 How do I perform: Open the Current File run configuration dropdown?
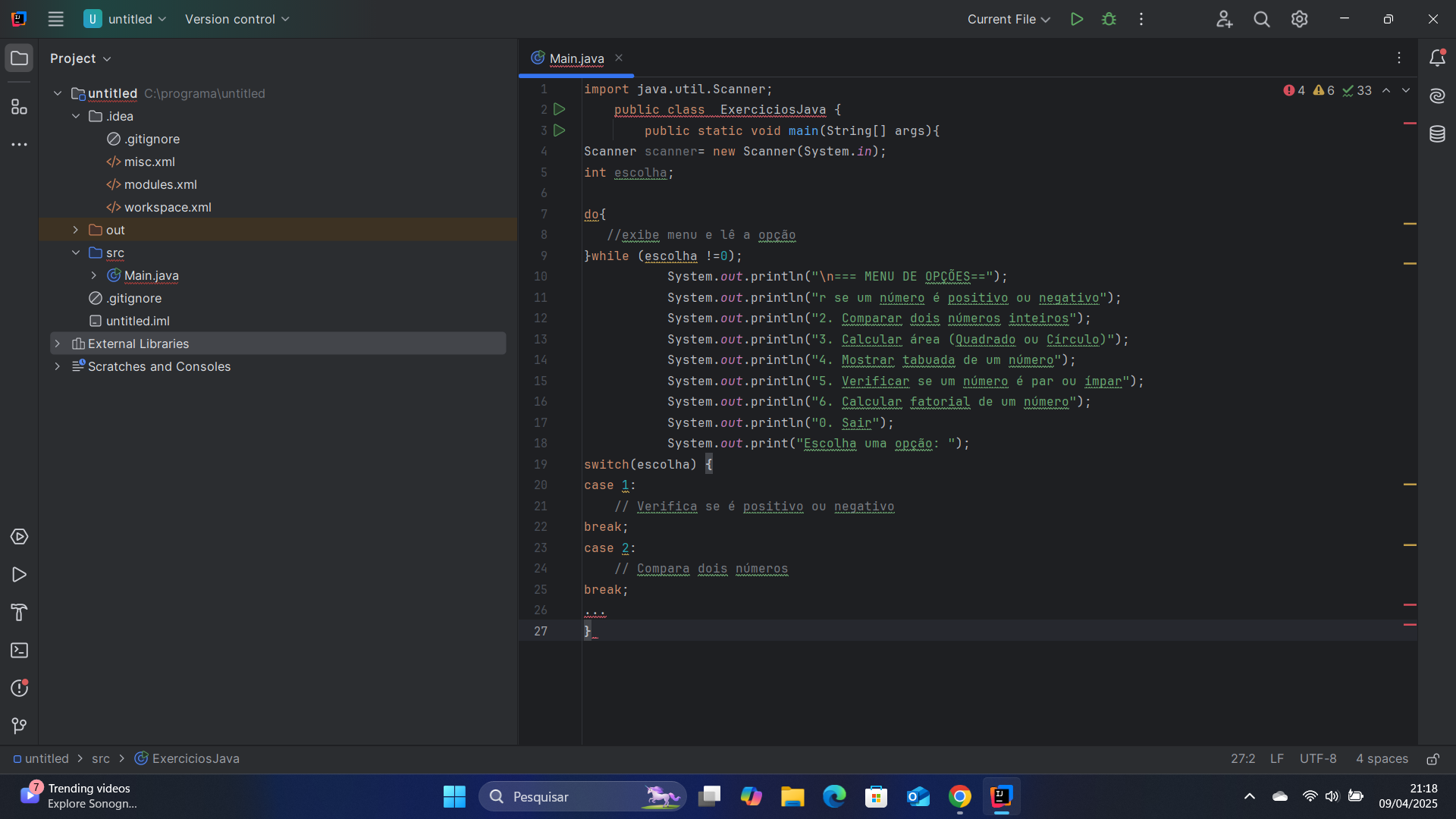coord(1008,19)
